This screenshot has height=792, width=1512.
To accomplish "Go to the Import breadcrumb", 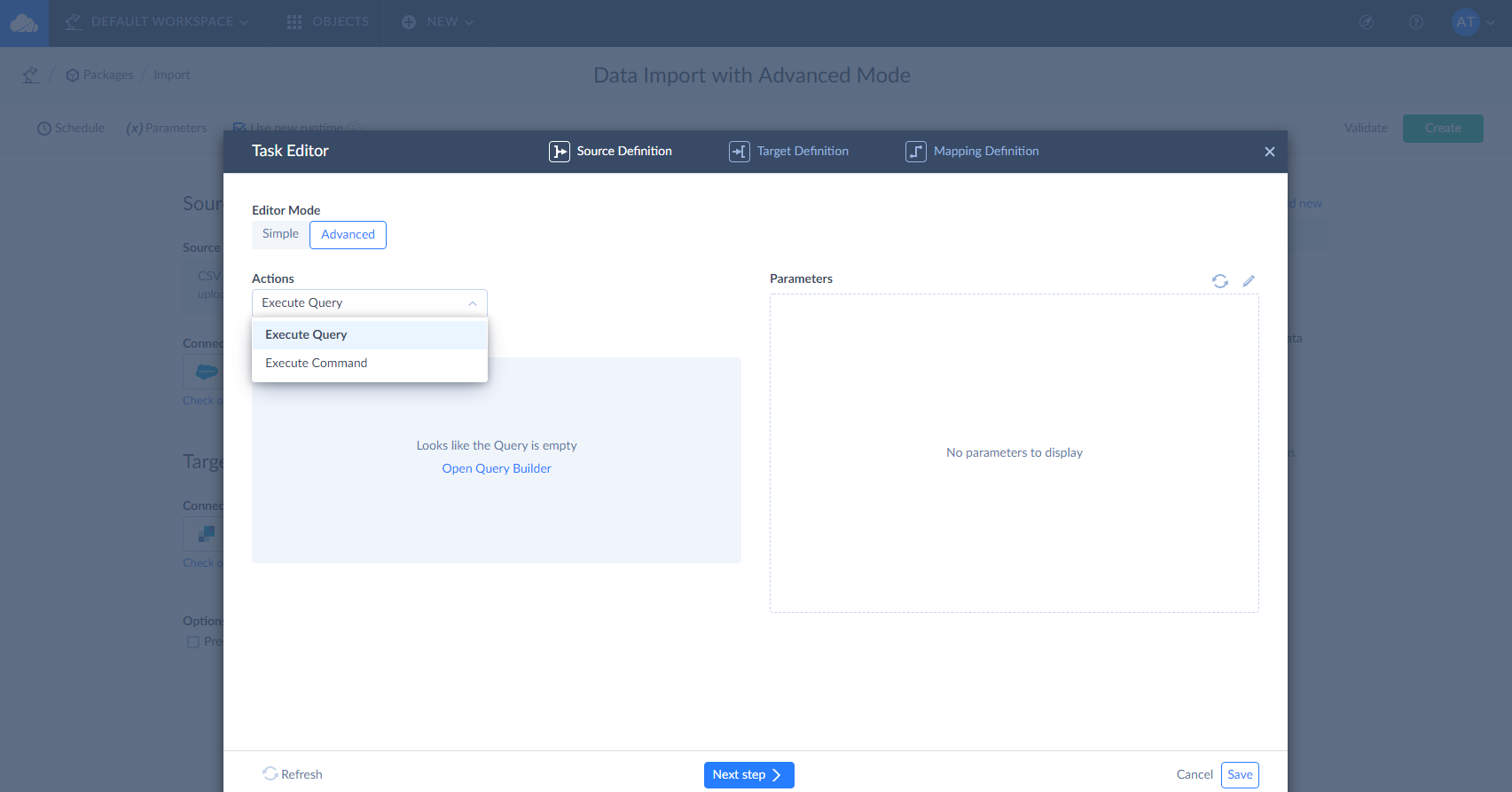I will 171,75.
